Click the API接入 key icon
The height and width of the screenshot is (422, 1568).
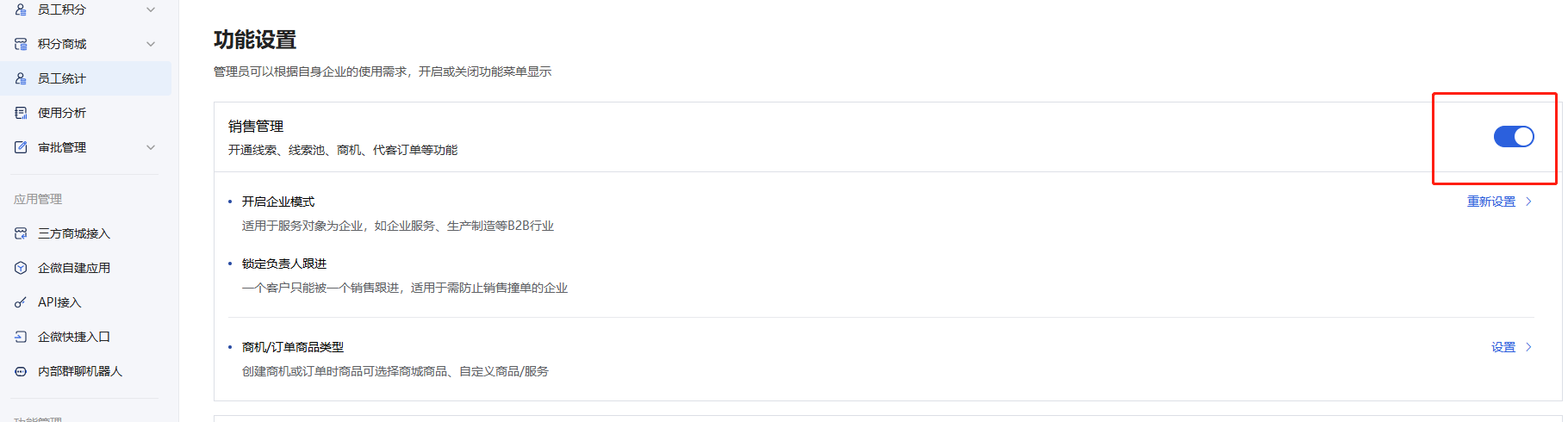click(21, 302)
